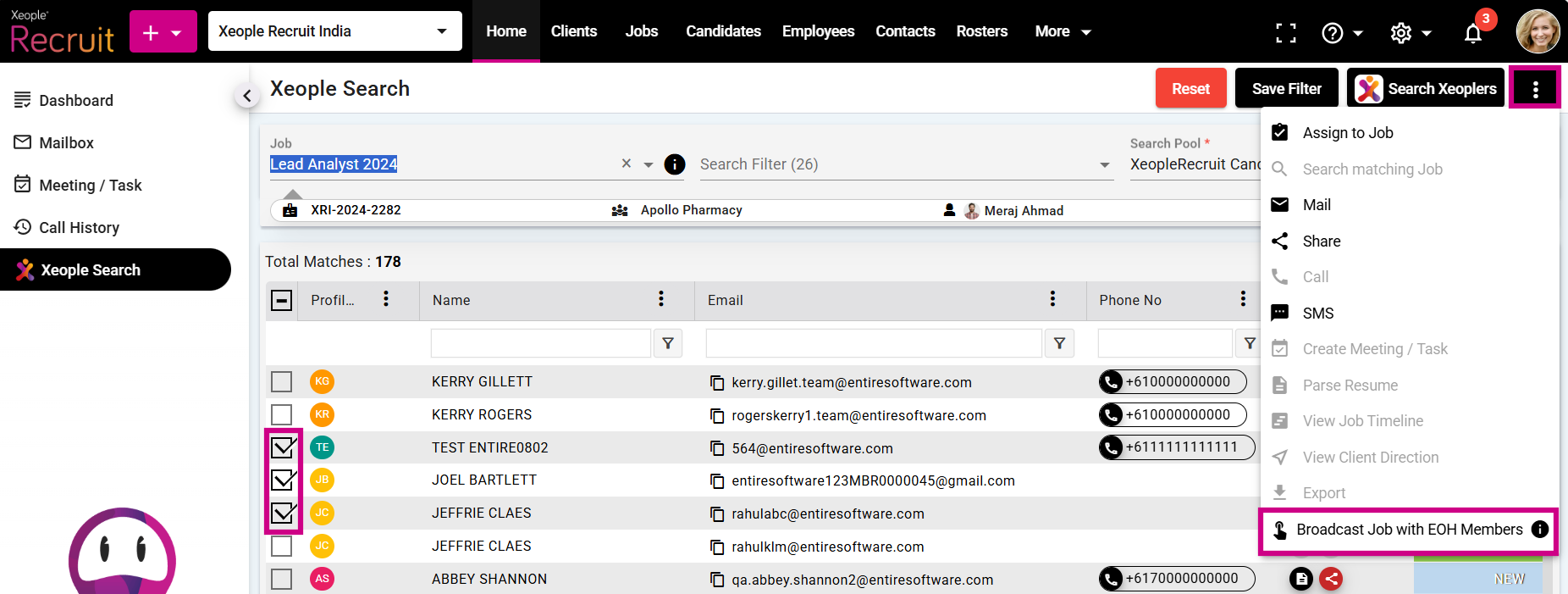
Task: Open the fullscreen toggle icon
Action: (1285, 33)
